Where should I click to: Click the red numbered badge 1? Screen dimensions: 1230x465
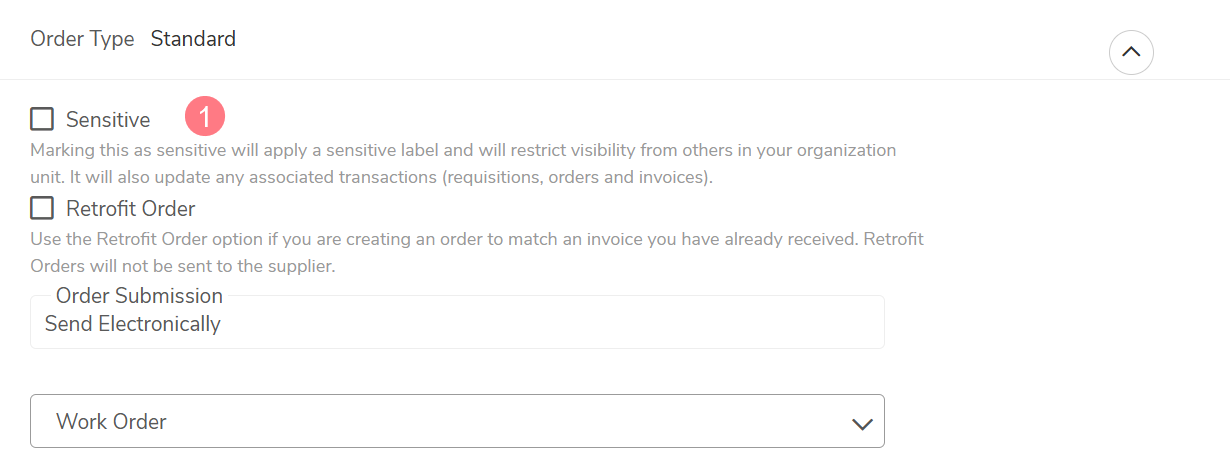click(205, 118)
